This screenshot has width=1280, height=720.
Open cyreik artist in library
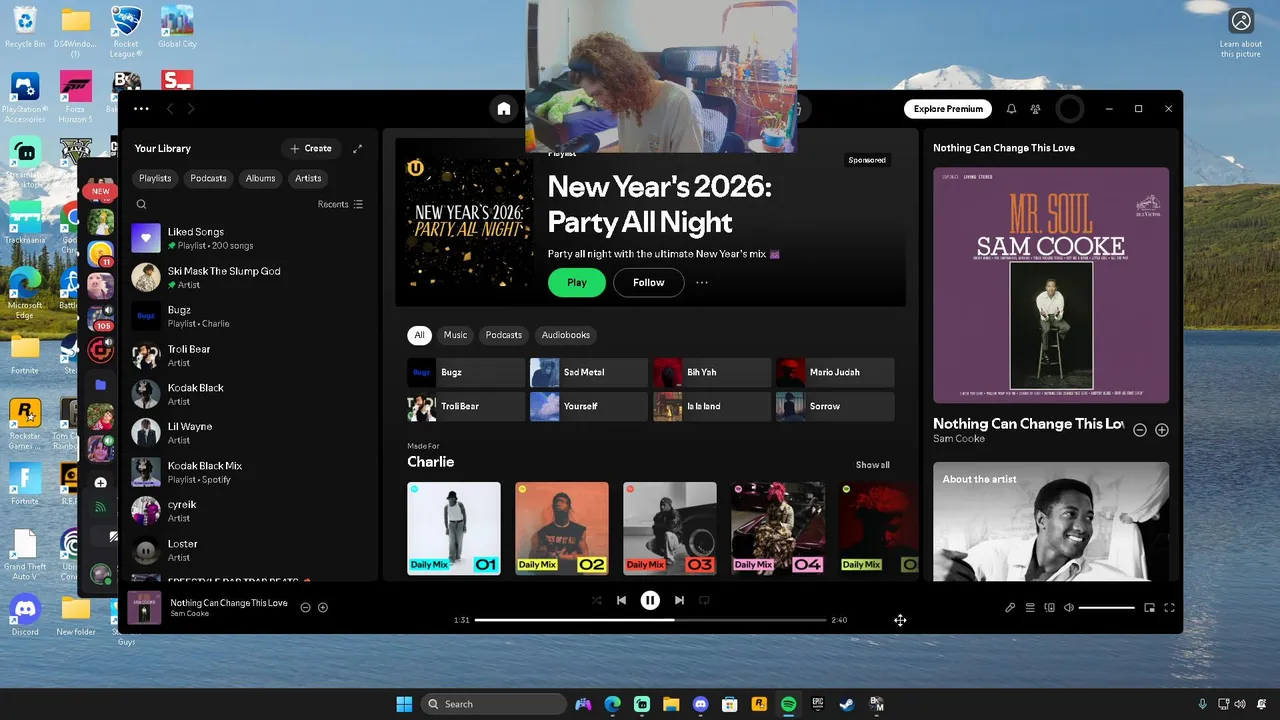(248, 511)
